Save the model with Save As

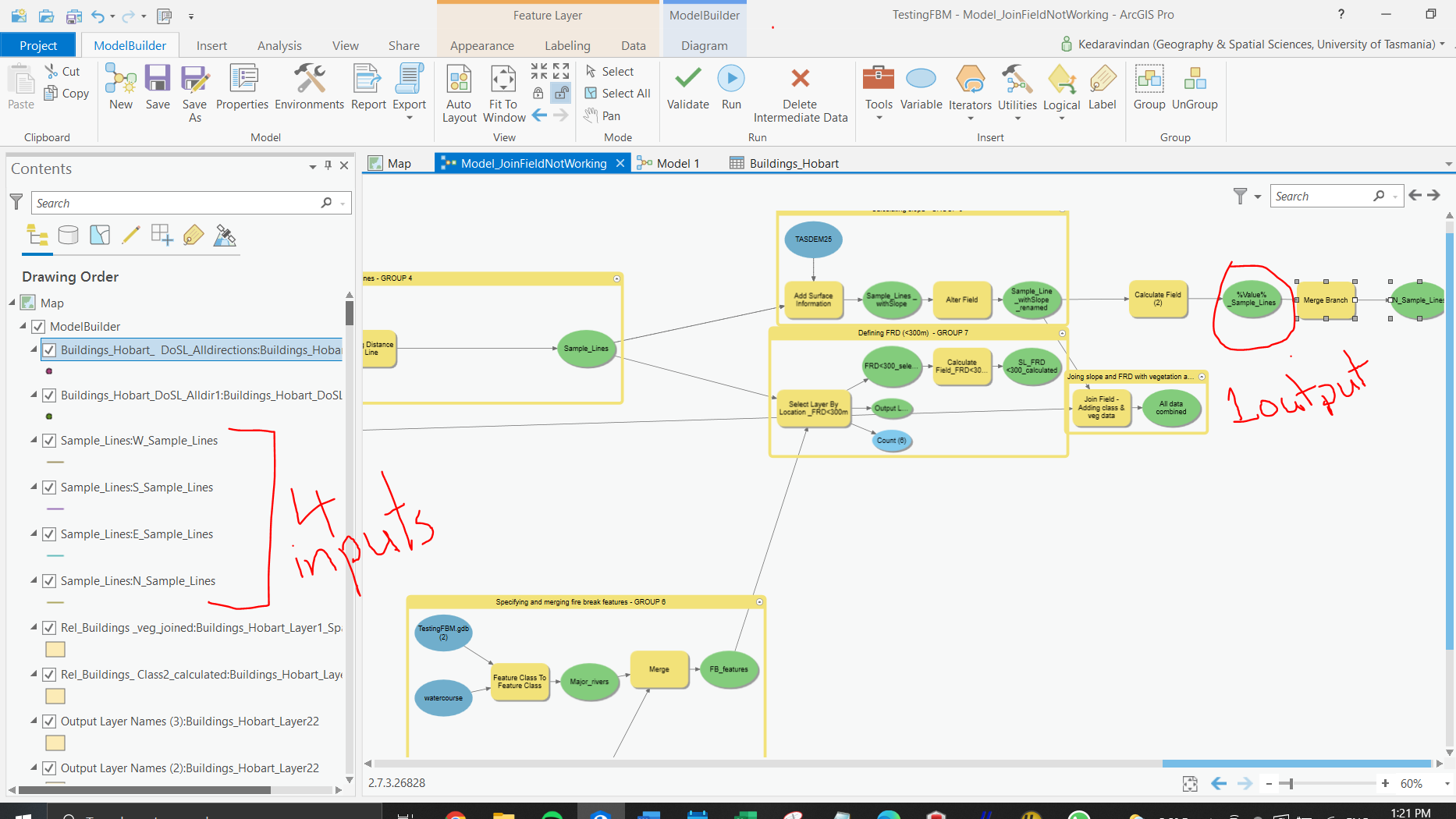tap(194, 92)
